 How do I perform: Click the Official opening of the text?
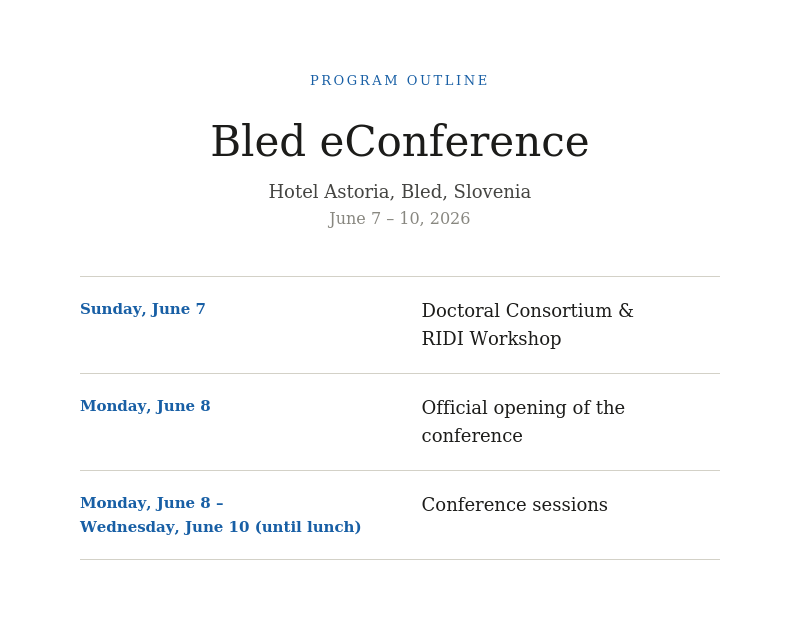click(x=523, y=408)
